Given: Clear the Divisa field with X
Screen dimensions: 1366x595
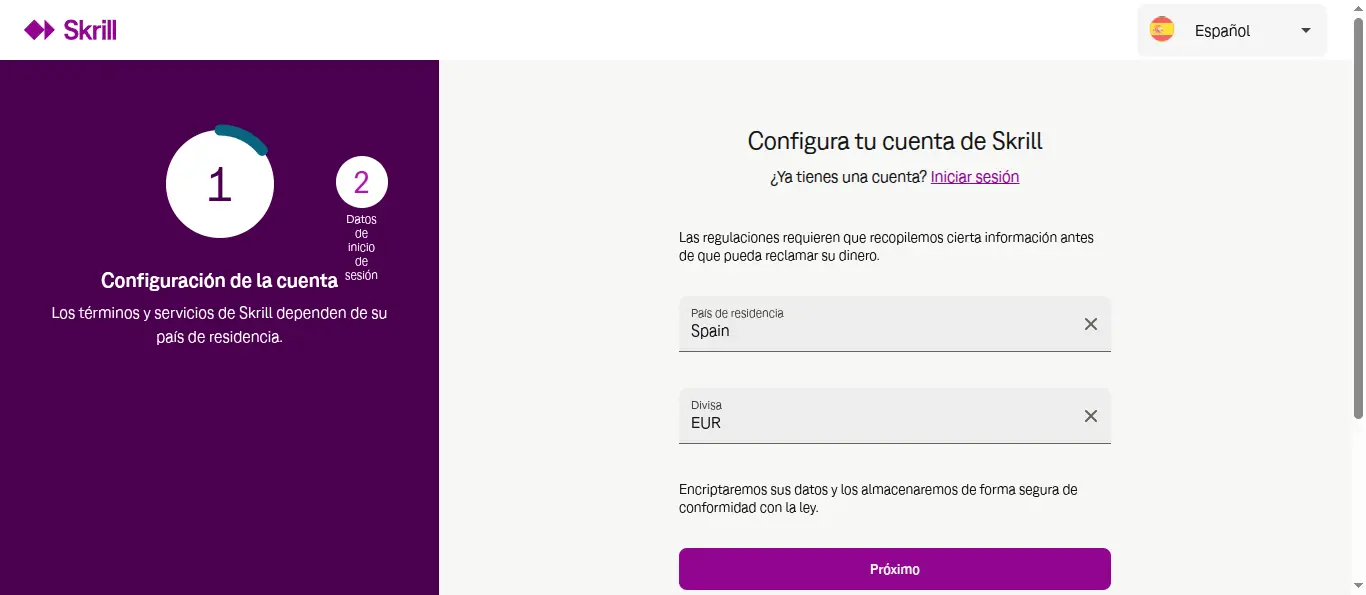Looking at the screenshot, I should tap(1091, 416).
